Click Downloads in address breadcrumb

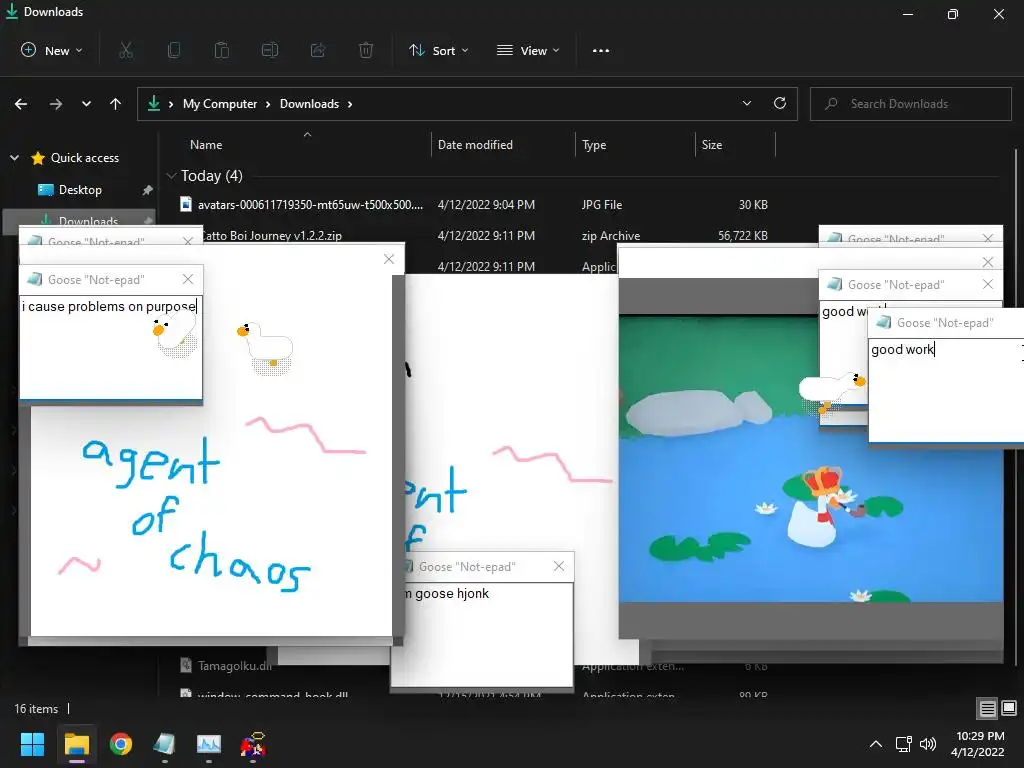[309, 104]
